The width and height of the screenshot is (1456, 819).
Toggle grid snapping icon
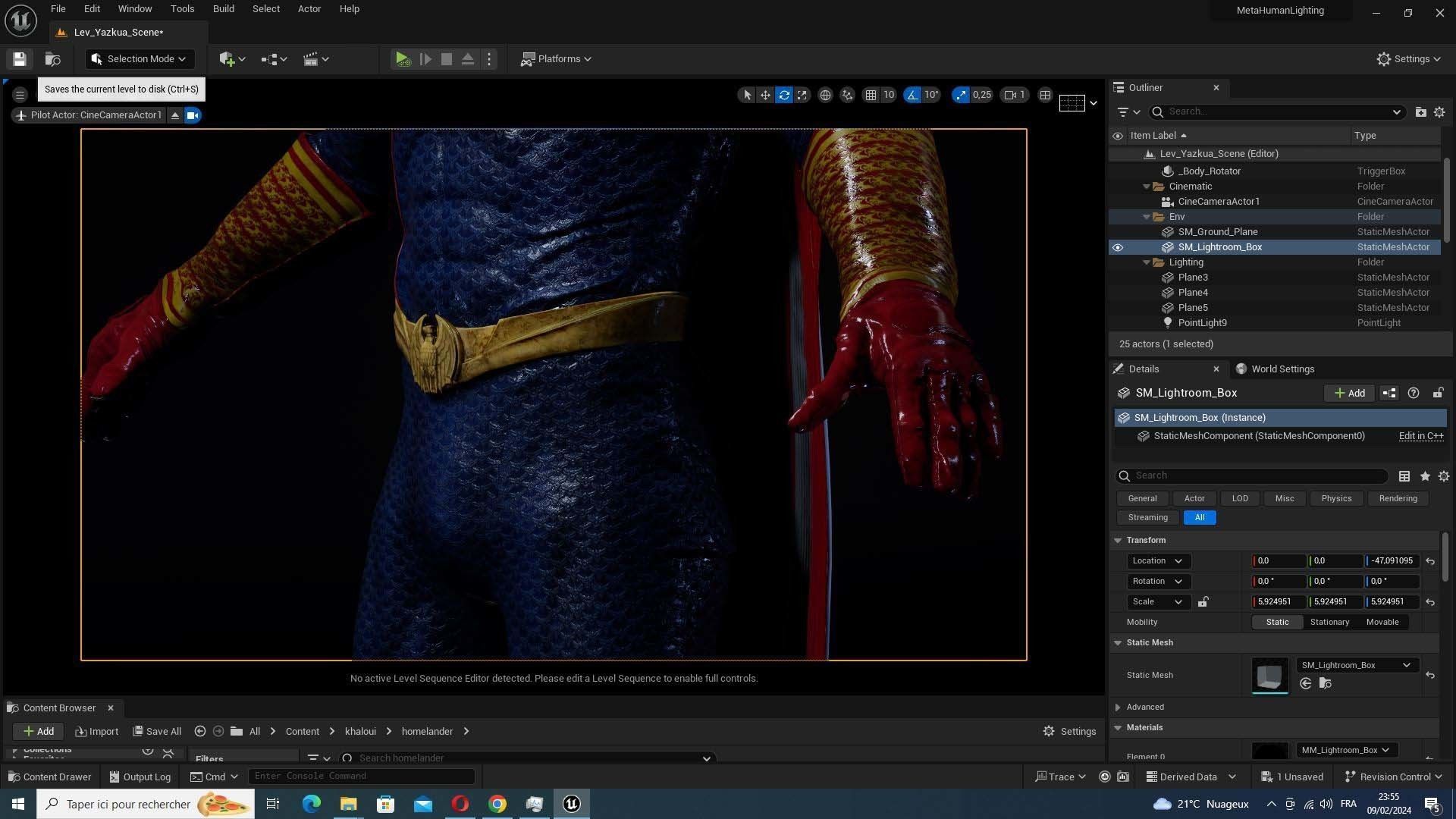[x=871, y=95]
